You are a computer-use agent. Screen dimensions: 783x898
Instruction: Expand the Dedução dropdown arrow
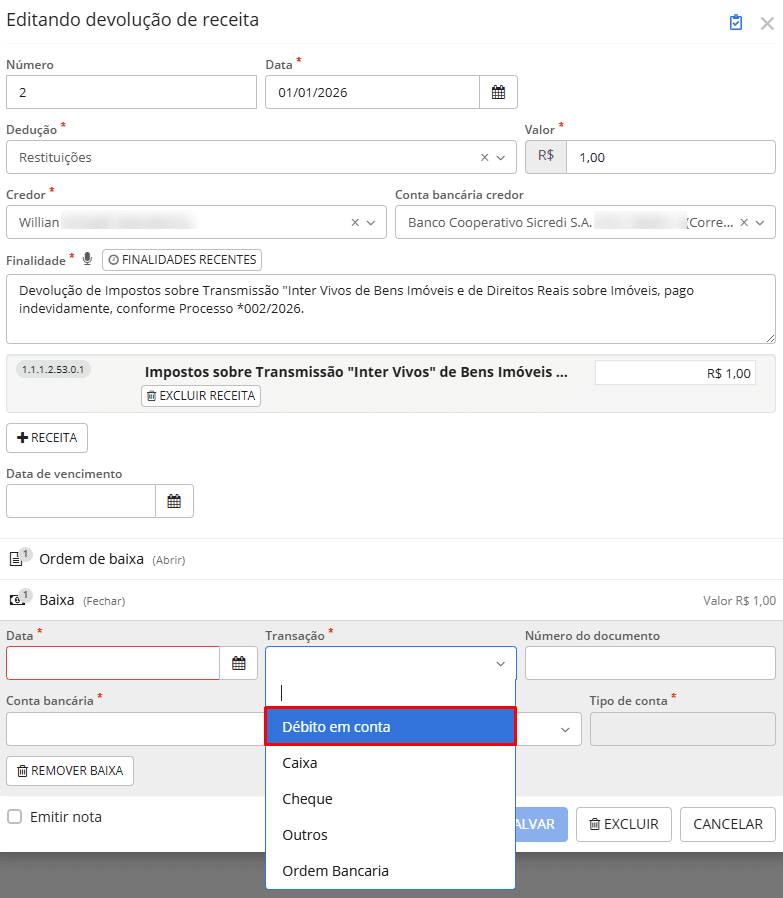click(x=501, y=157)
